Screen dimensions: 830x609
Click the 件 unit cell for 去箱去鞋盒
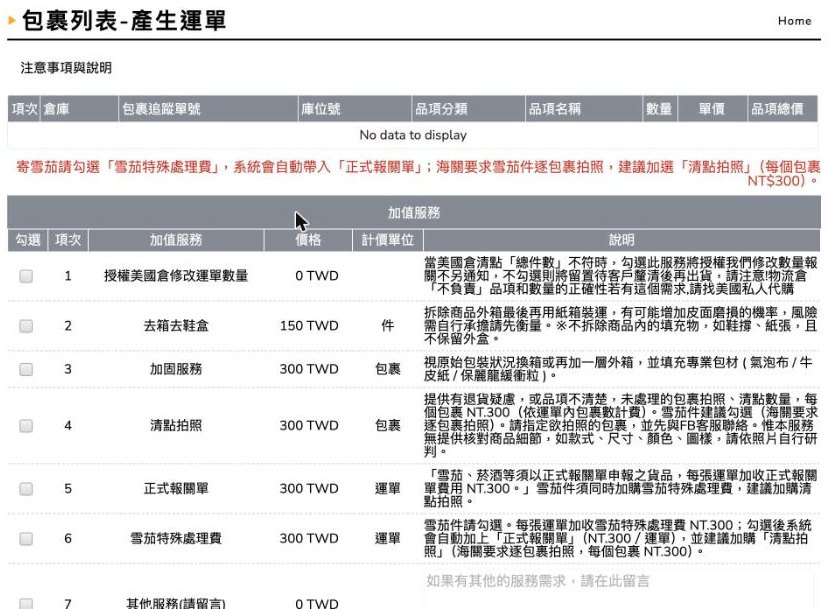click(x=387, y=326)
